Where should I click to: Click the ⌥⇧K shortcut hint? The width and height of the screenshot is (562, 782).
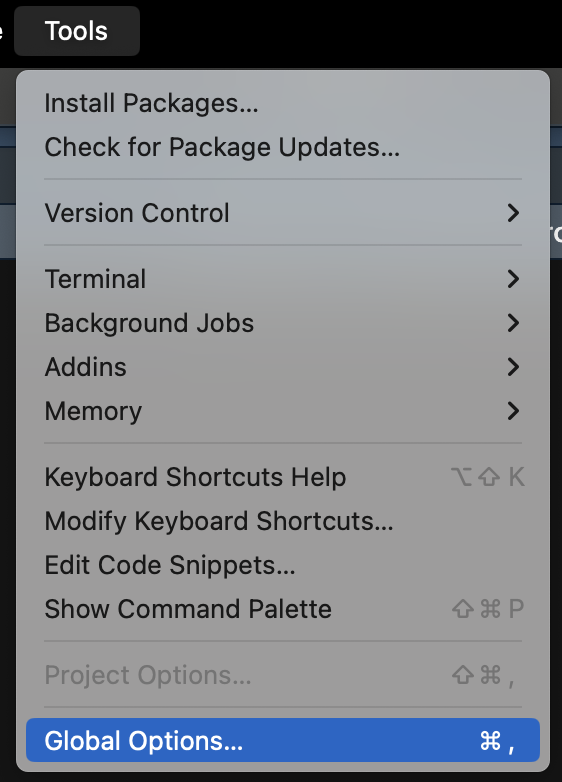pos(487,477)
